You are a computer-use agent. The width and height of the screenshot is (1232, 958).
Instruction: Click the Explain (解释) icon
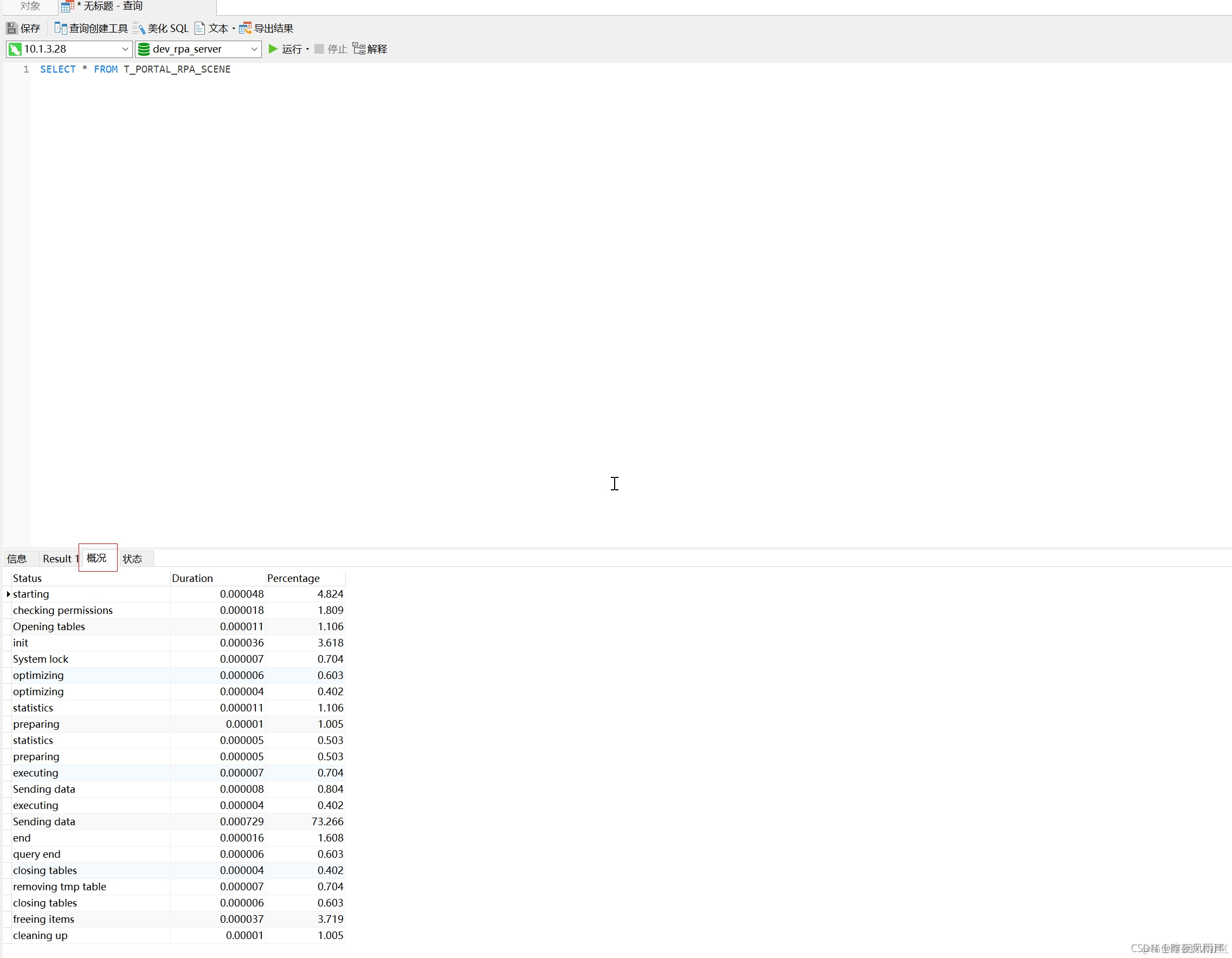point(359,49)
